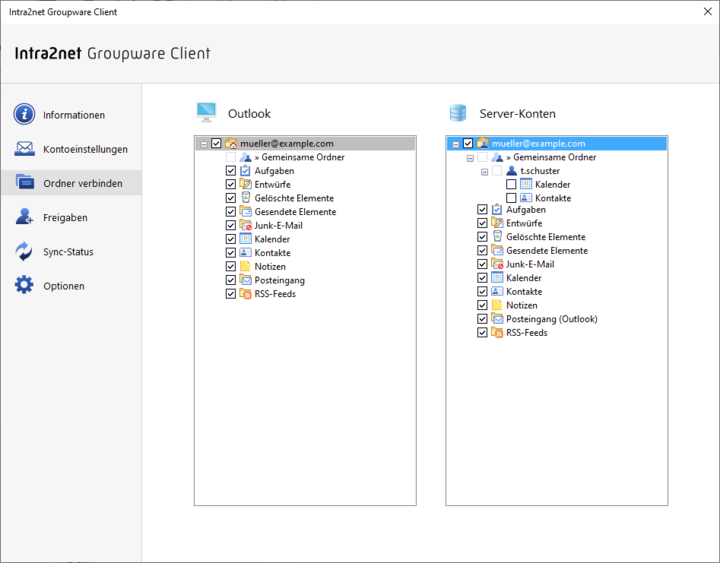Uncheck Aufgaben checkbox in Outlook tree

231,171
